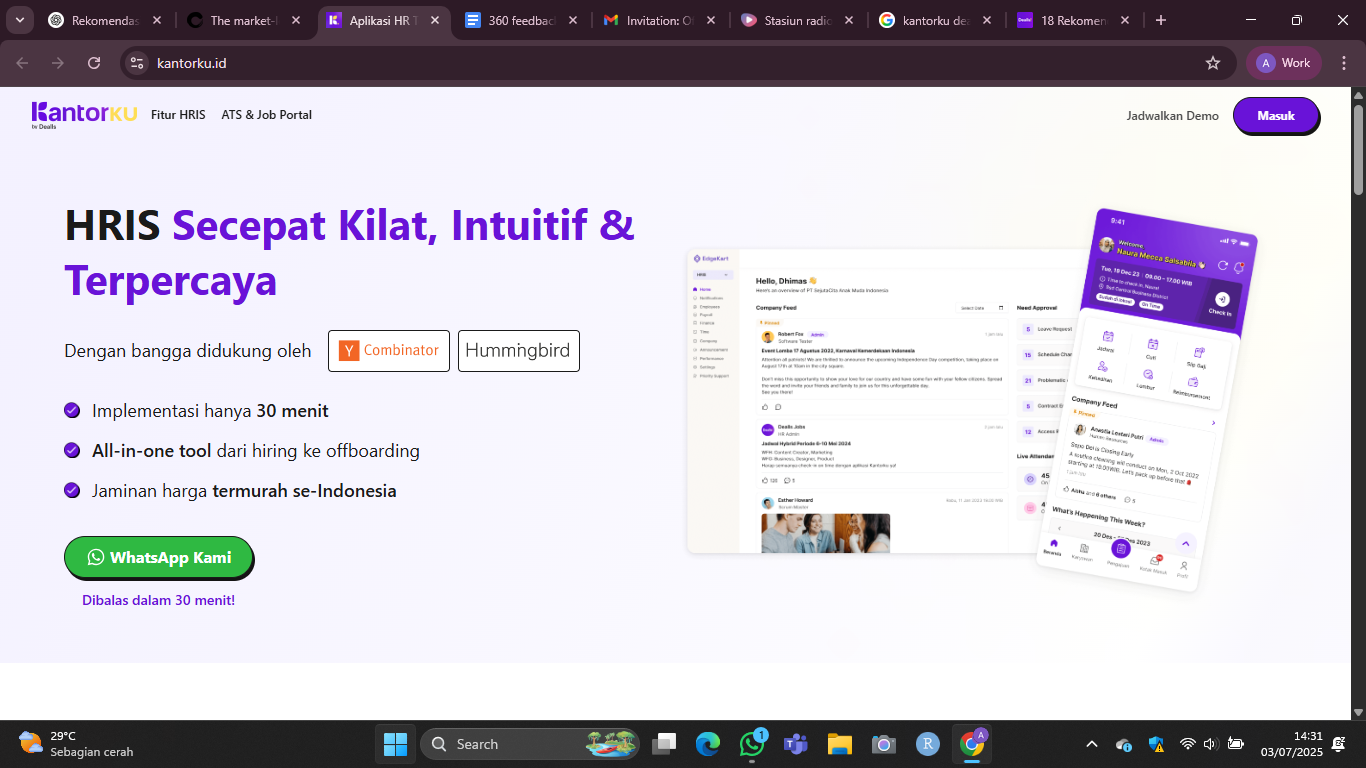Screen dimensions: 1366x768
Task: Close the Aplikasi HR tab
Action: (x=434, y=20)
